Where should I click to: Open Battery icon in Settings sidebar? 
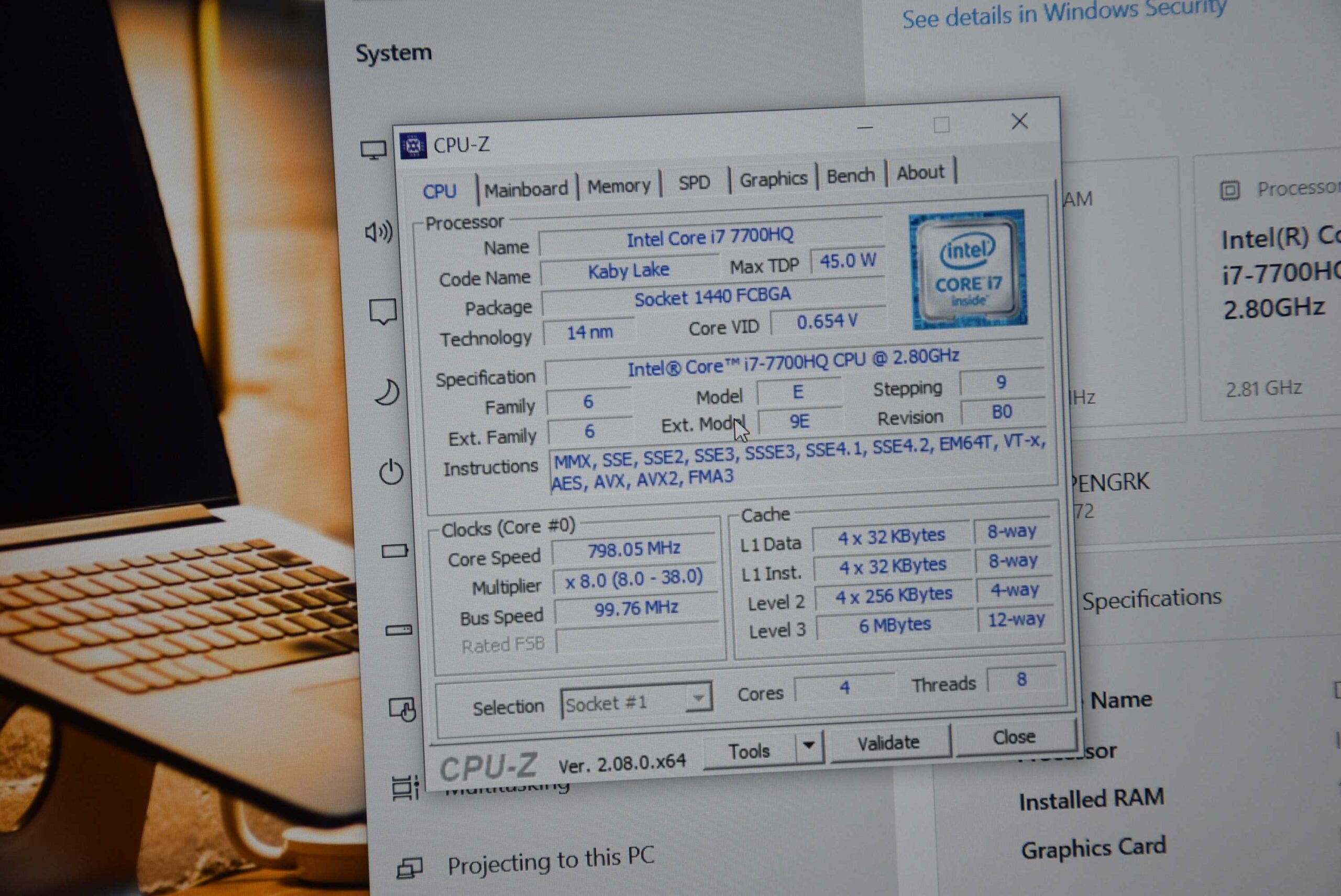394,551
